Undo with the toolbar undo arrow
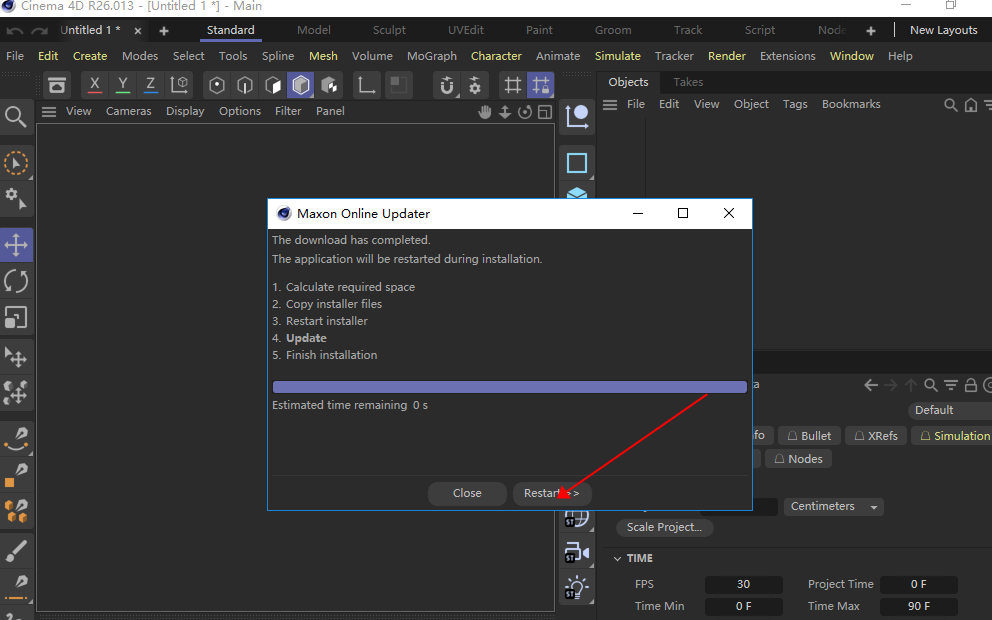Screen dimensions: 992x620 point(15,31)
